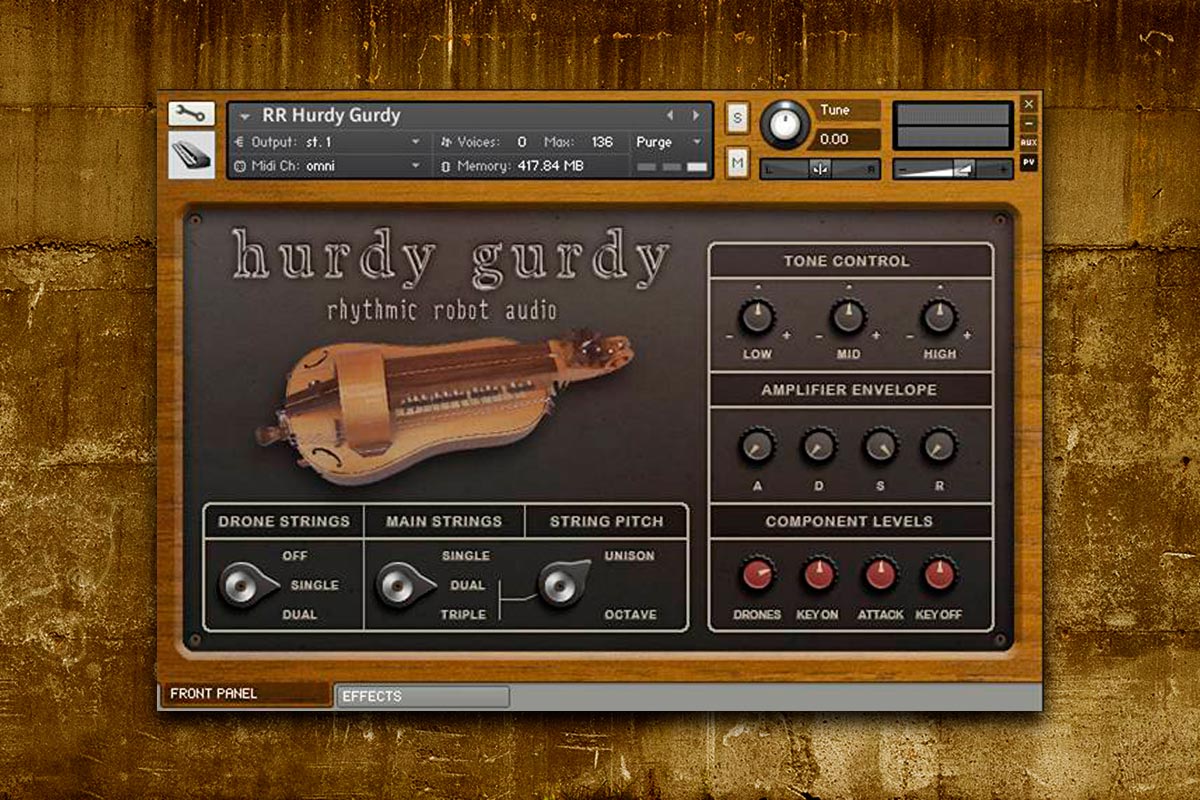Click the OFF label under Drone Strings
1200x800 pixels.
point(295,556)
